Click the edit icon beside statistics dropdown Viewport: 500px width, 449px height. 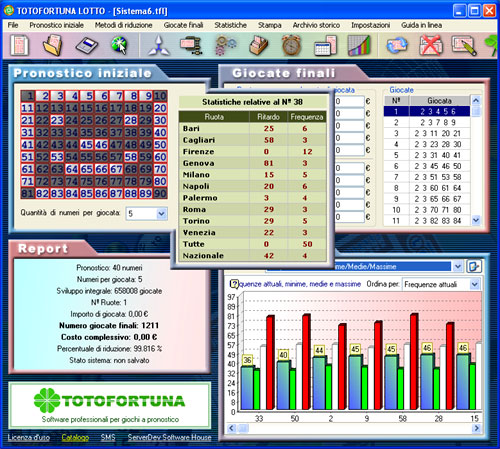[474, 266]
